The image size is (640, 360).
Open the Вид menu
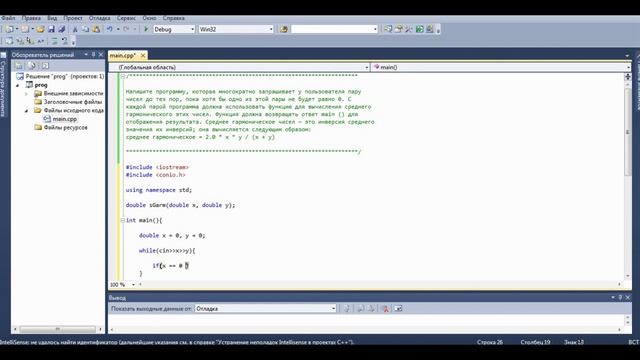pos(52,18)
